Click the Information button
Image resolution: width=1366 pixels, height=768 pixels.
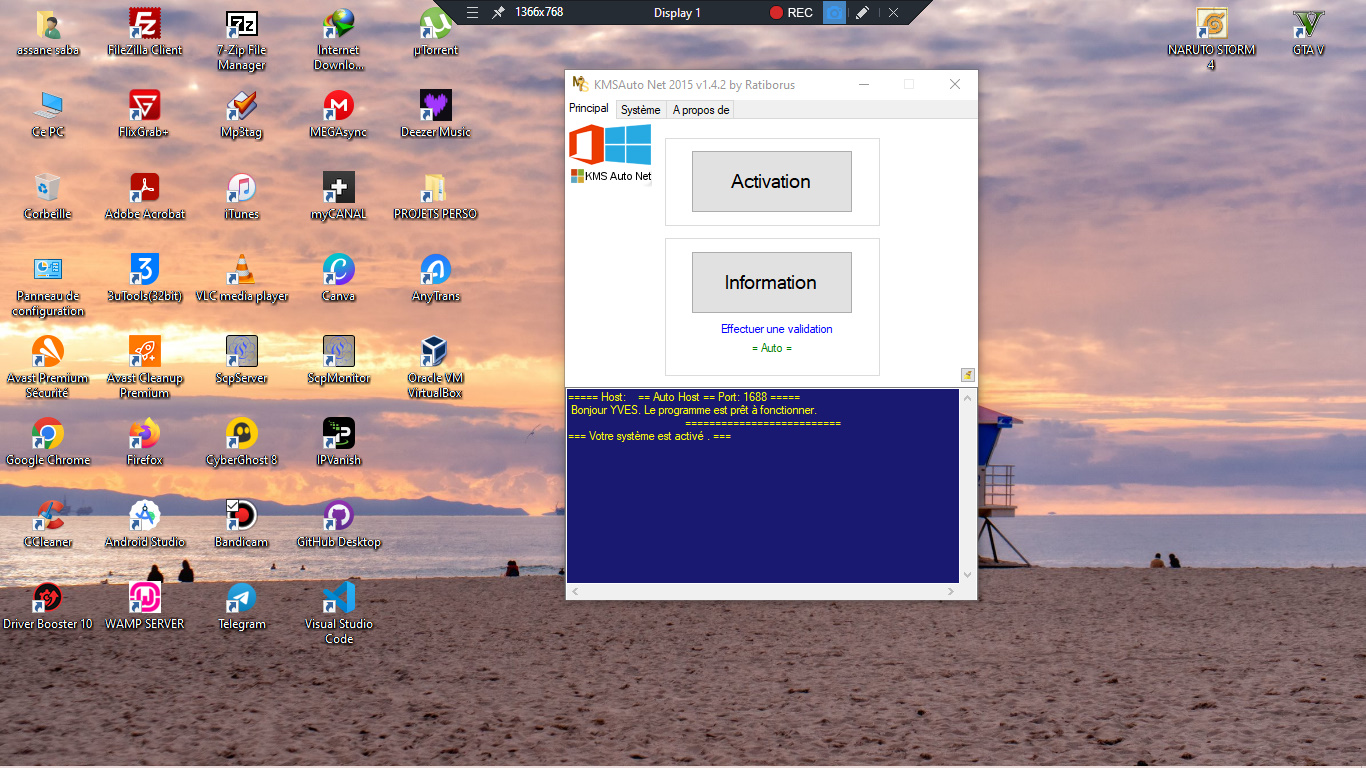(771, 282)
